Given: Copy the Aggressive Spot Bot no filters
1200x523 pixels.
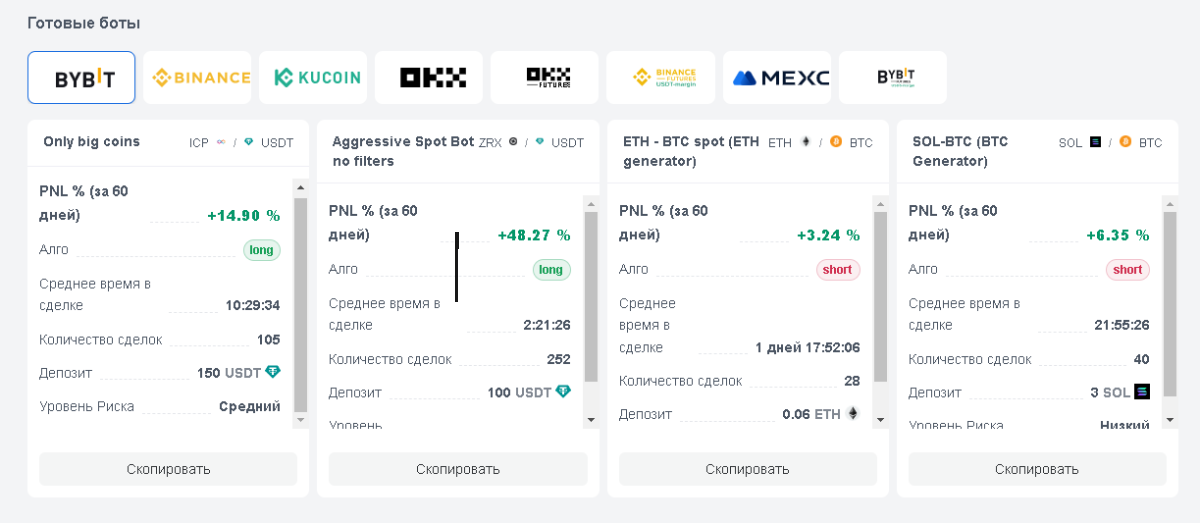Looking at the screenshot, I should [x=458, y=469].
